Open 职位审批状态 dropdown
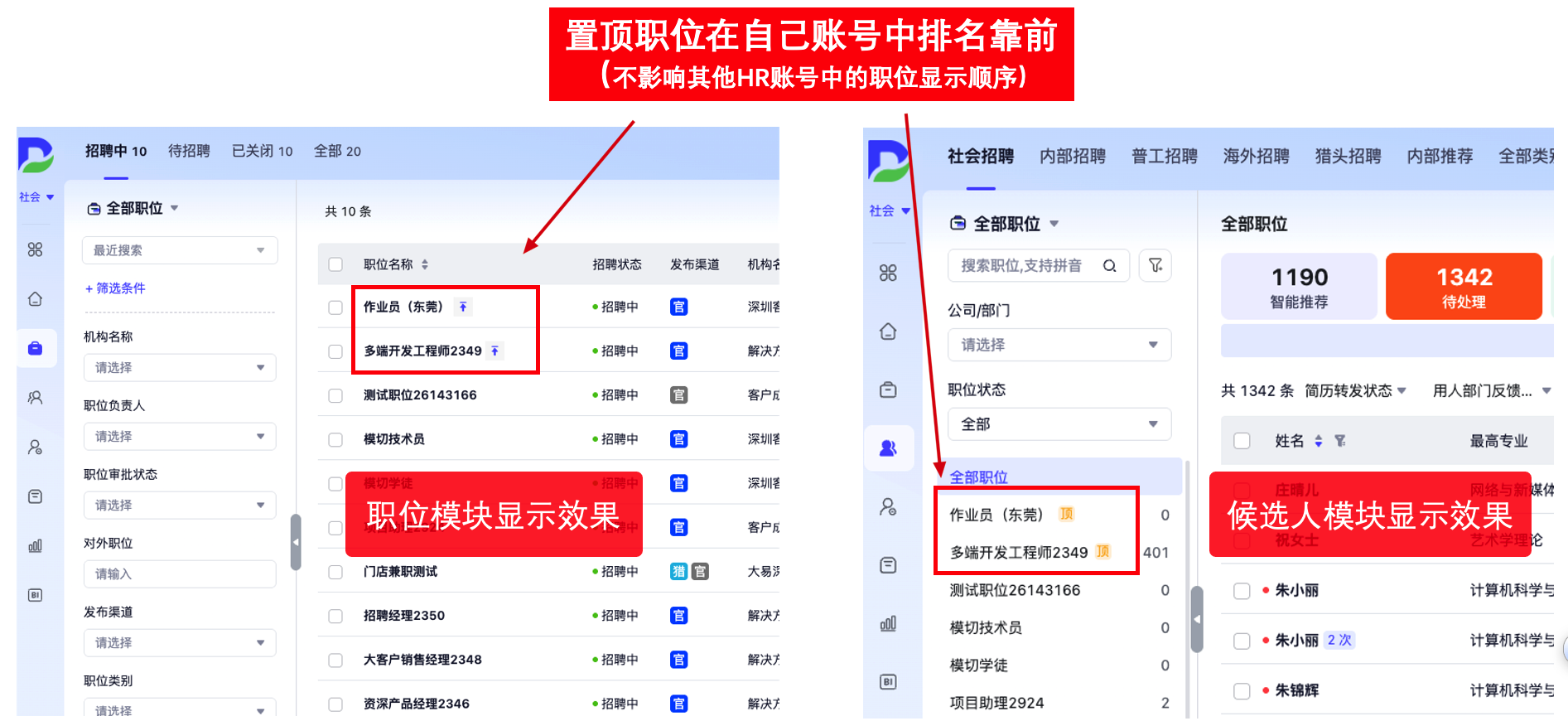1568x721 pixels. [x=180, y=505]
